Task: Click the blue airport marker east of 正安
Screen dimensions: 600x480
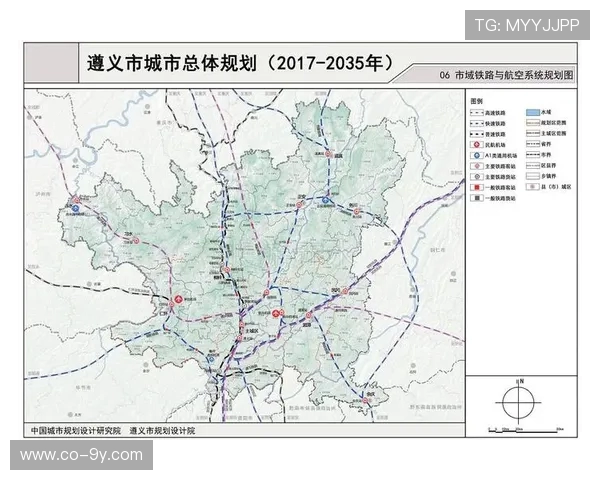Action: pyautogui.click(x=325, y=200)
